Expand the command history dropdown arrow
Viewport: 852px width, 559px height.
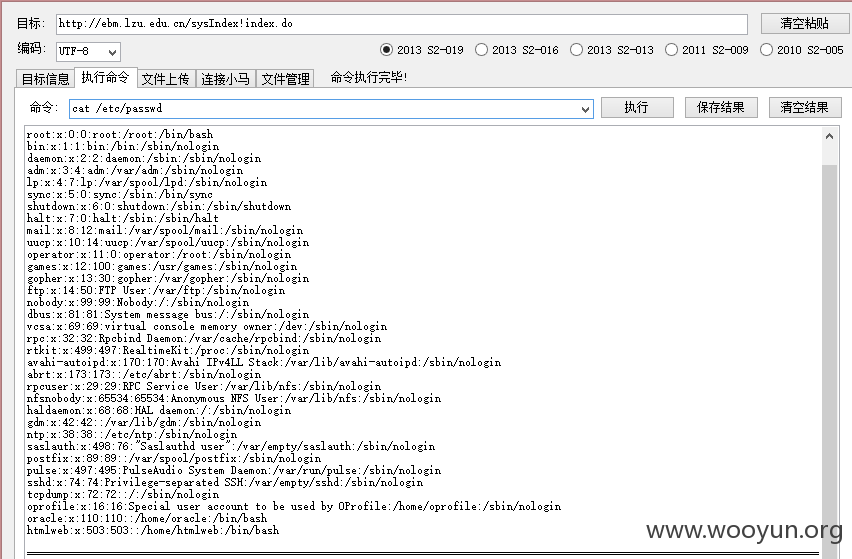pos(585,109)
